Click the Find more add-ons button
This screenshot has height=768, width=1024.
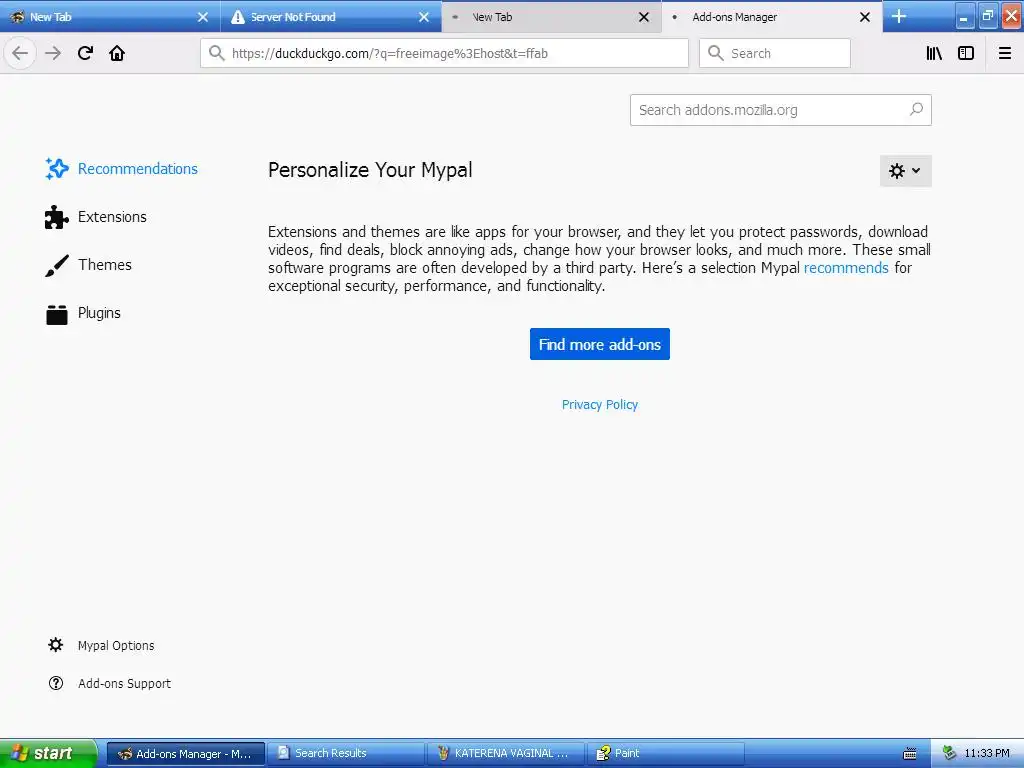(x=600, y=344)
